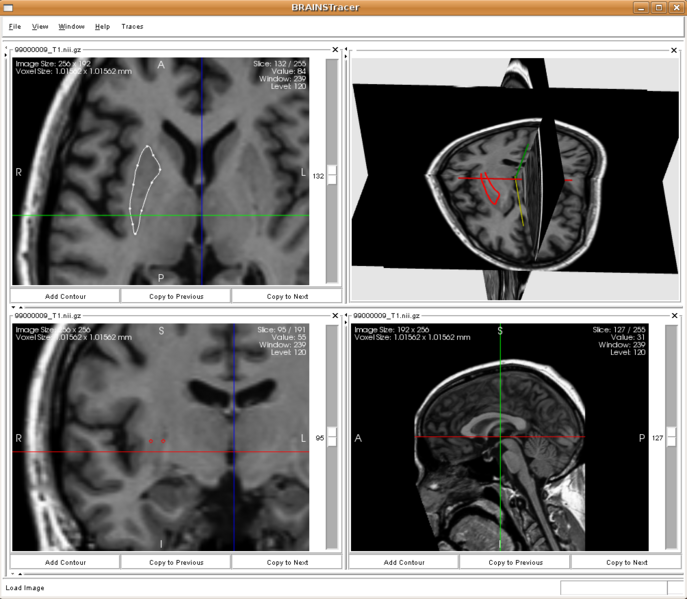This screenshot has height=599, width=687.
Task: Click the sagittal view title 99000009_T1.nii.gz
Action: click(x=386, y=315)
